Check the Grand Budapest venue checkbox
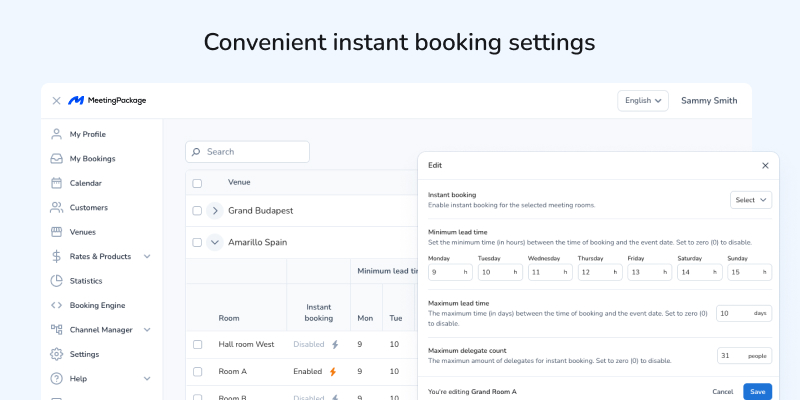Screen dimensions: 800x400 pyautogui.click(x=197, y=211)
